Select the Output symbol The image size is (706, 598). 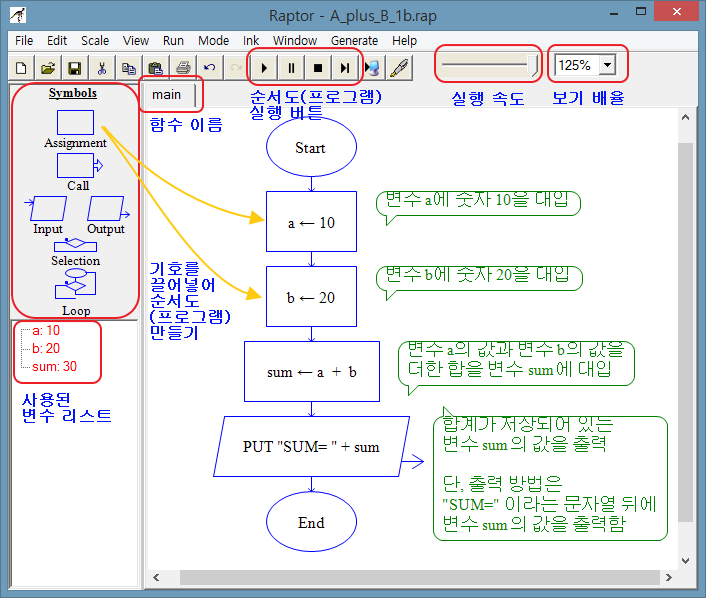click(108, 208)
